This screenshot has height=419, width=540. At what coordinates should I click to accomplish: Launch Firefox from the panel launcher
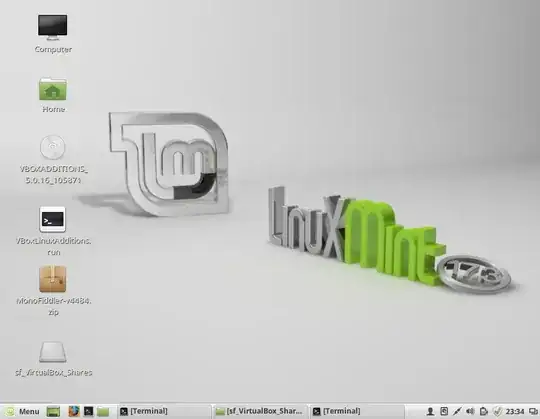coord(74,411)
